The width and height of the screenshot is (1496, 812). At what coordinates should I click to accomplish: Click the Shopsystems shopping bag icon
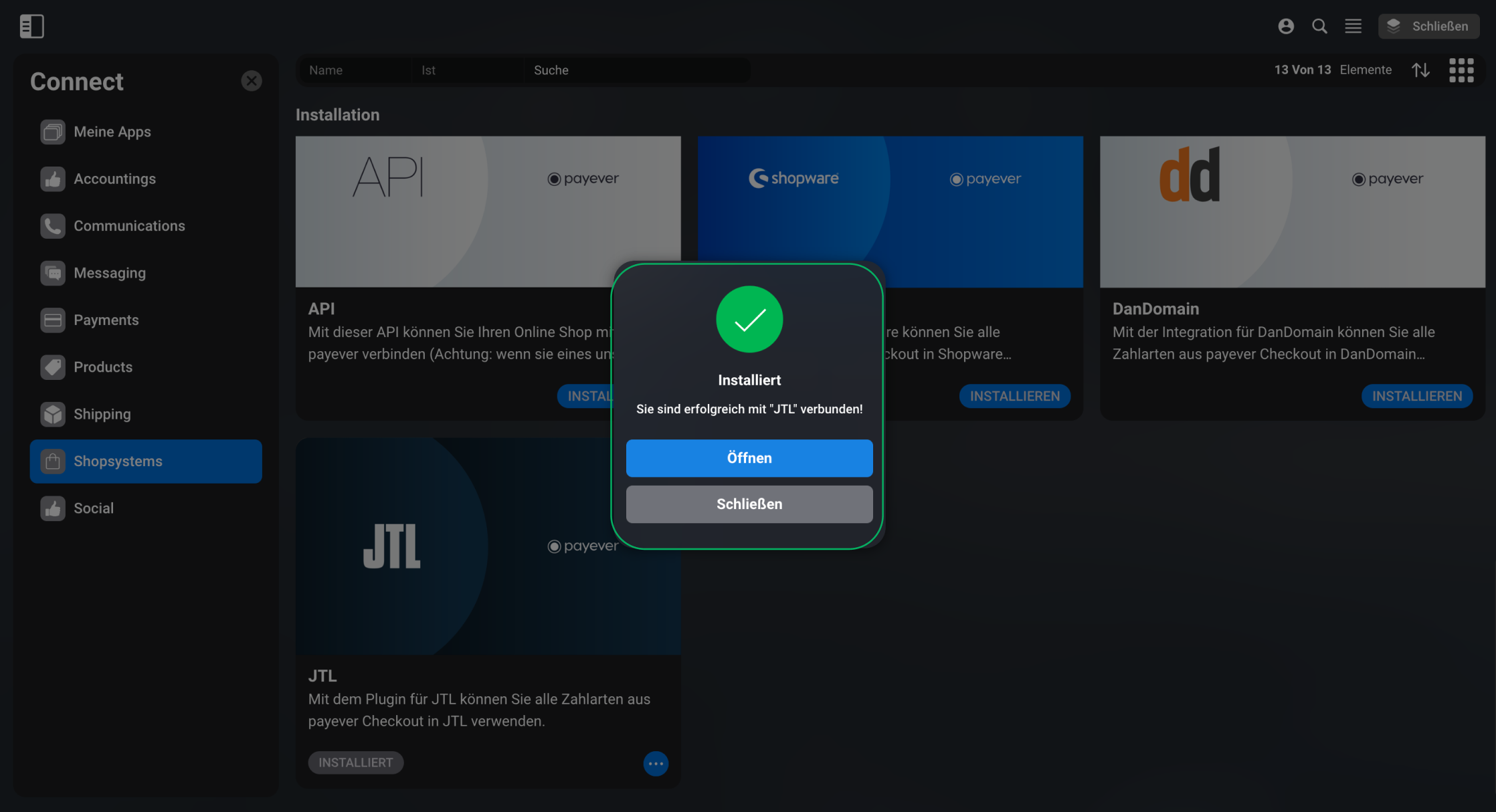pos(53,462)
